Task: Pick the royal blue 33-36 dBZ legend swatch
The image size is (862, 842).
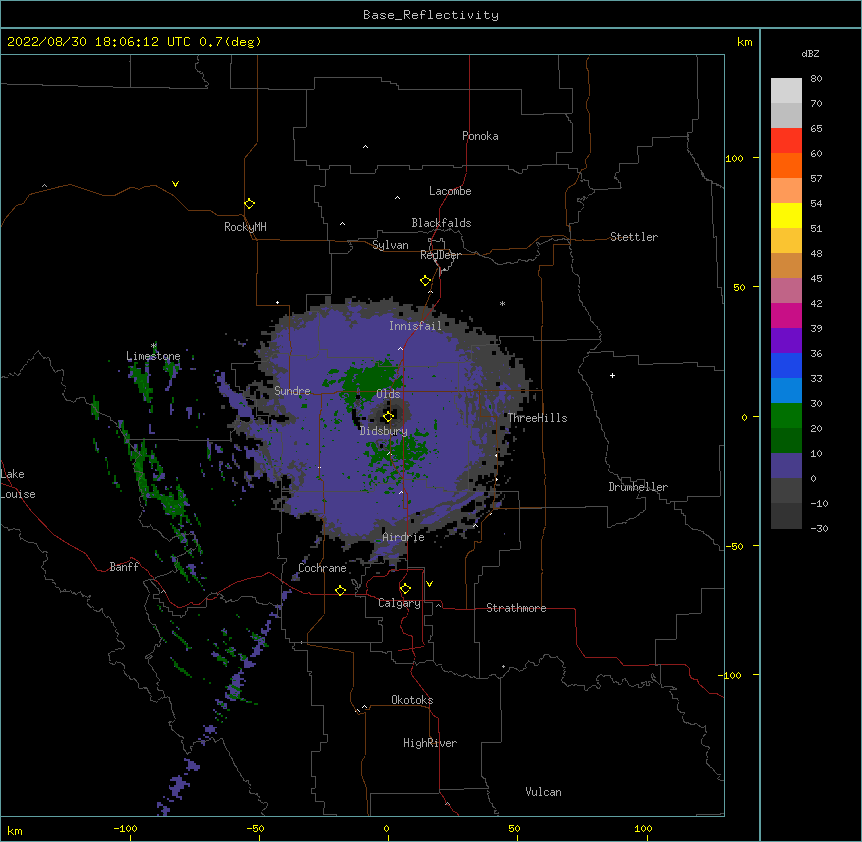Action: pos(786,365)
